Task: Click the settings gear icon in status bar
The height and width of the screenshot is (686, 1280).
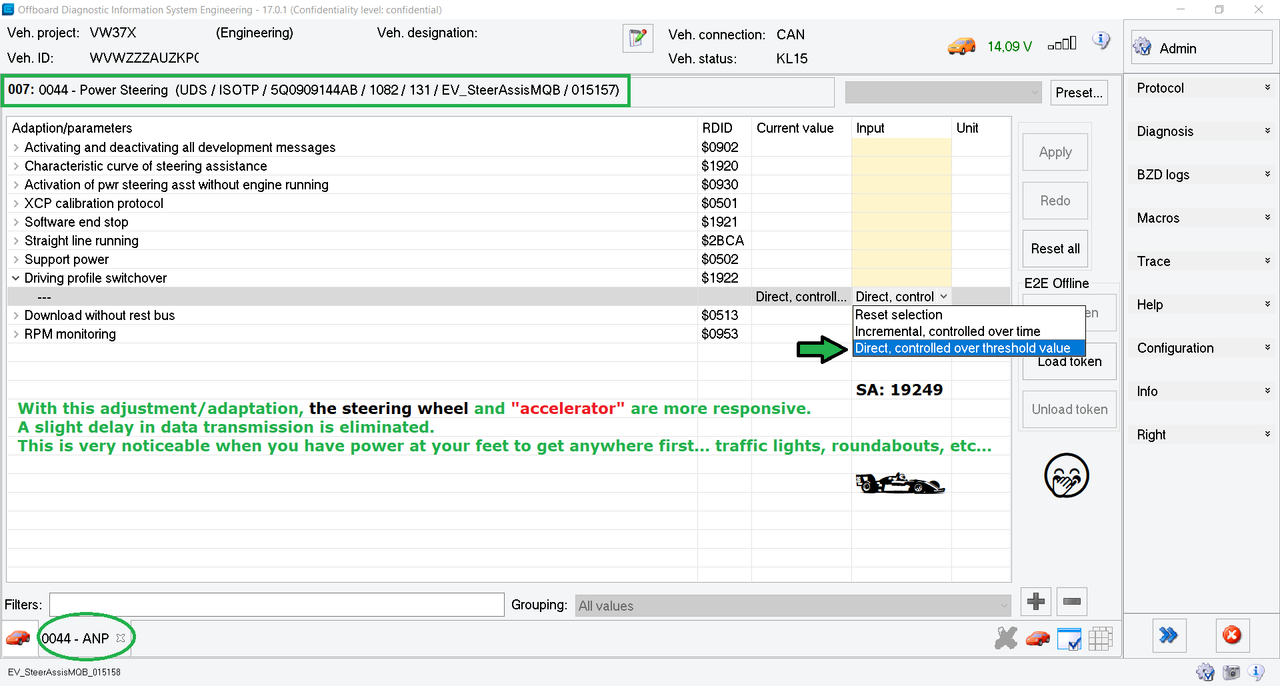Action: click(x=1206, y=673)
